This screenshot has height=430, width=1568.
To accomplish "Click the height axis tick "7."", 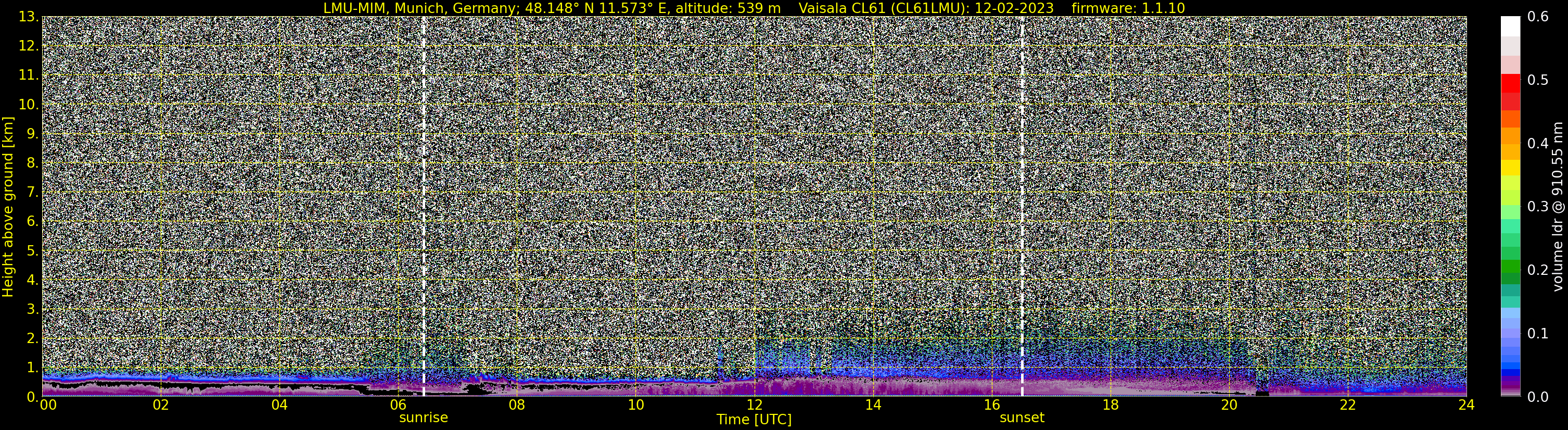I will click(x=32, y=193).
